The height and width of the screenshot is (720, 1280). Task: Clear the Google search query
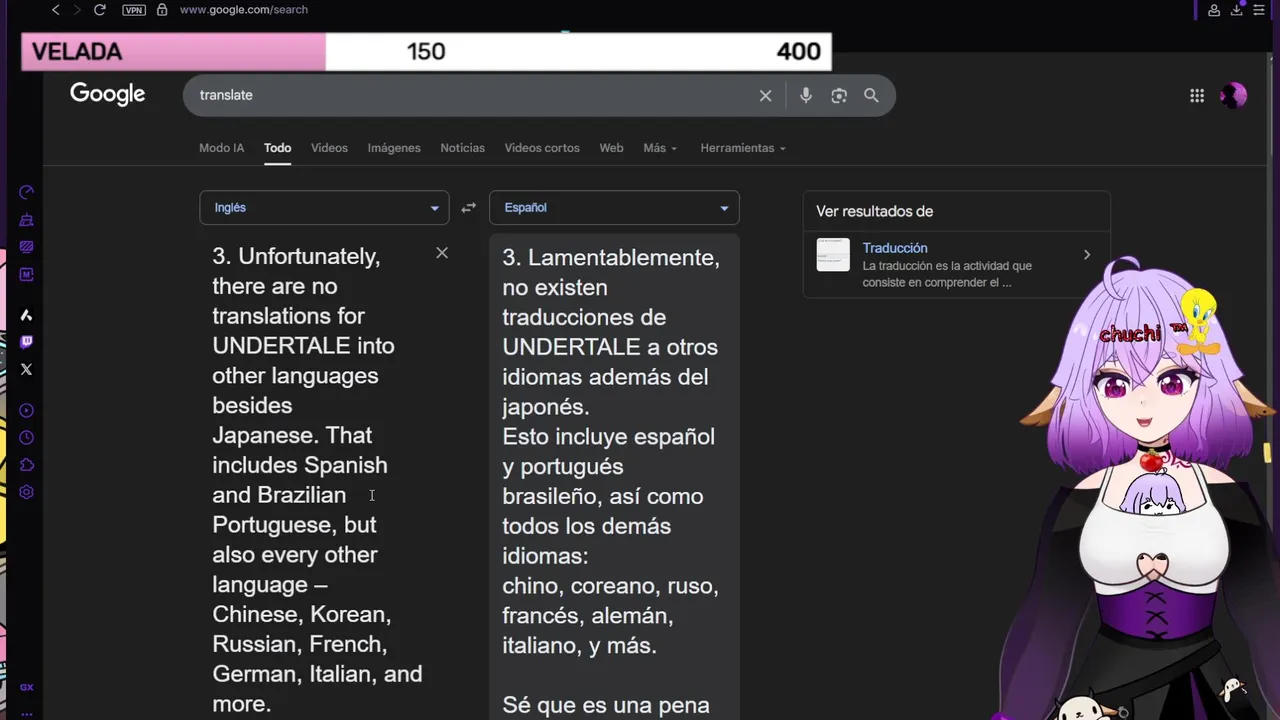coord(765,96)
